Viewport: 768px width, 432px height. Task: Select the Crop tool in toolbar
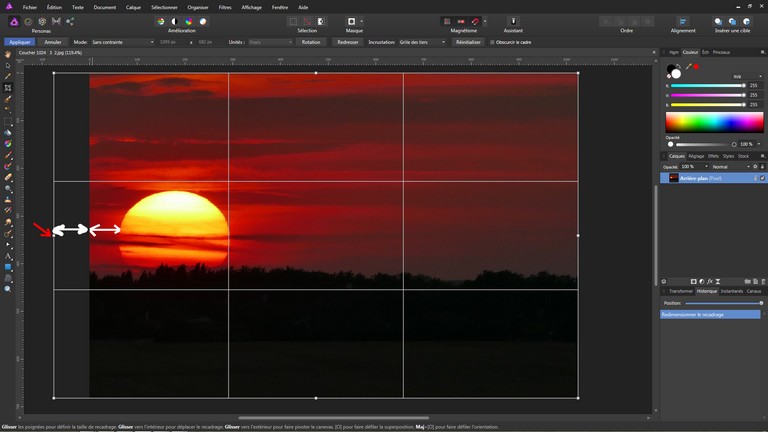[x=8, y=88]
